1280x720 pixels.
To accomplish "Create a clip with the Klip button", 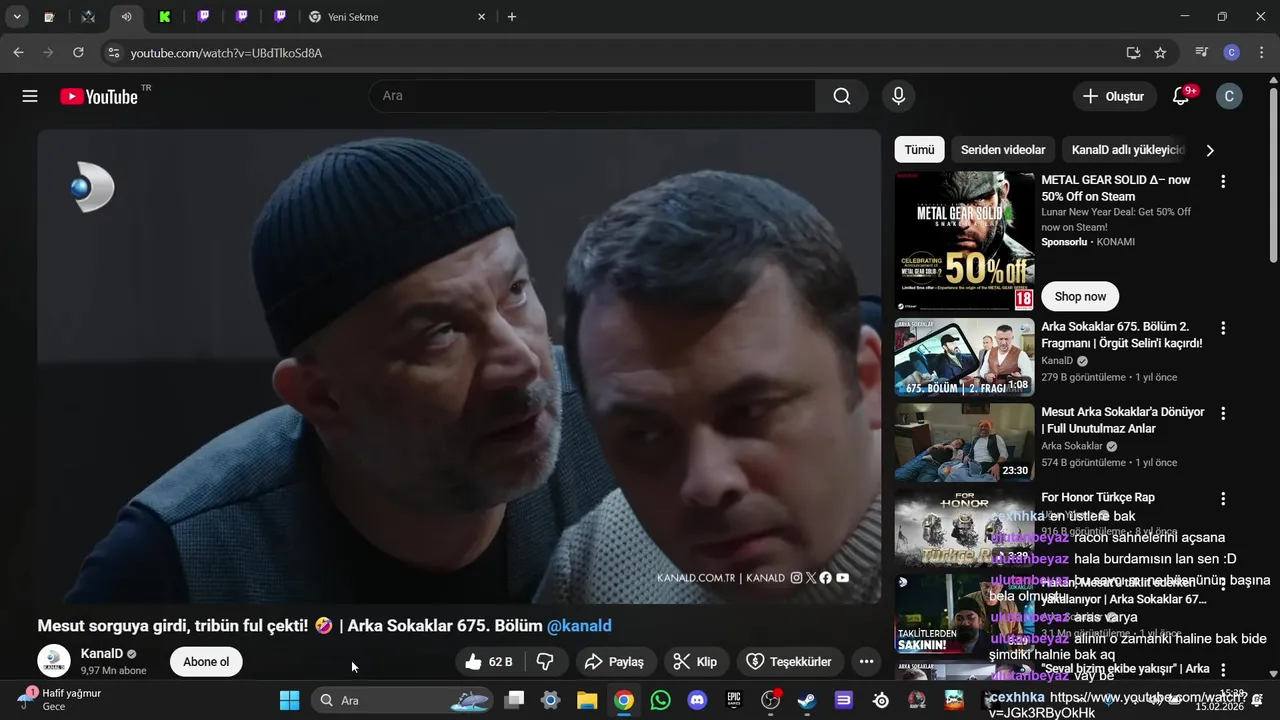I will (696, 662).
